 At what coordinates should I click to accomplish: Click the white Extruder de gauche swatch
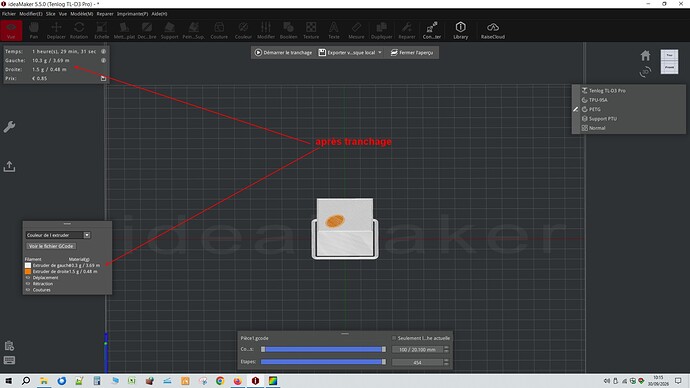28,265
